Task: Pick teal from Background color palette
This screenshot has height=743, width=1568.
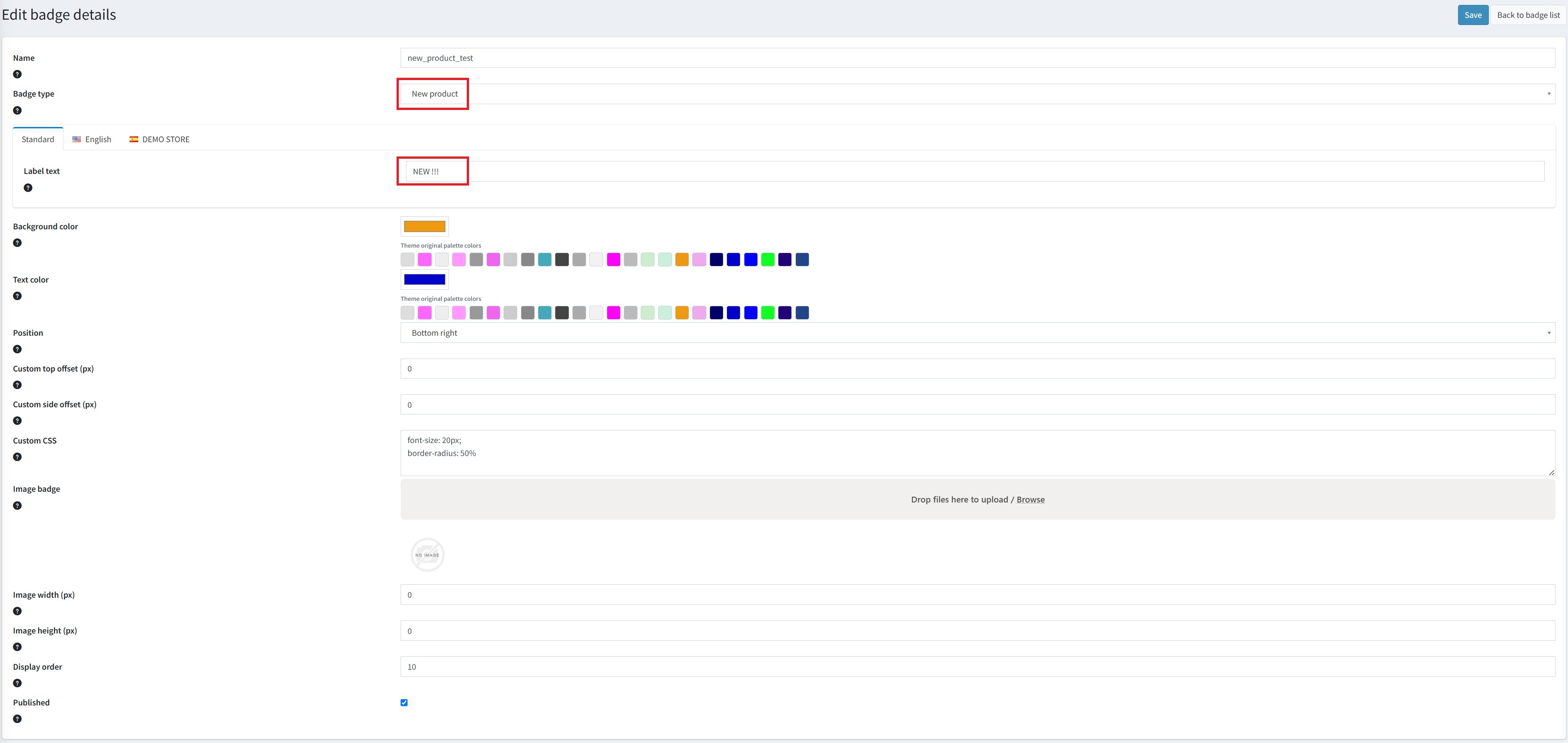Action: 545,260
